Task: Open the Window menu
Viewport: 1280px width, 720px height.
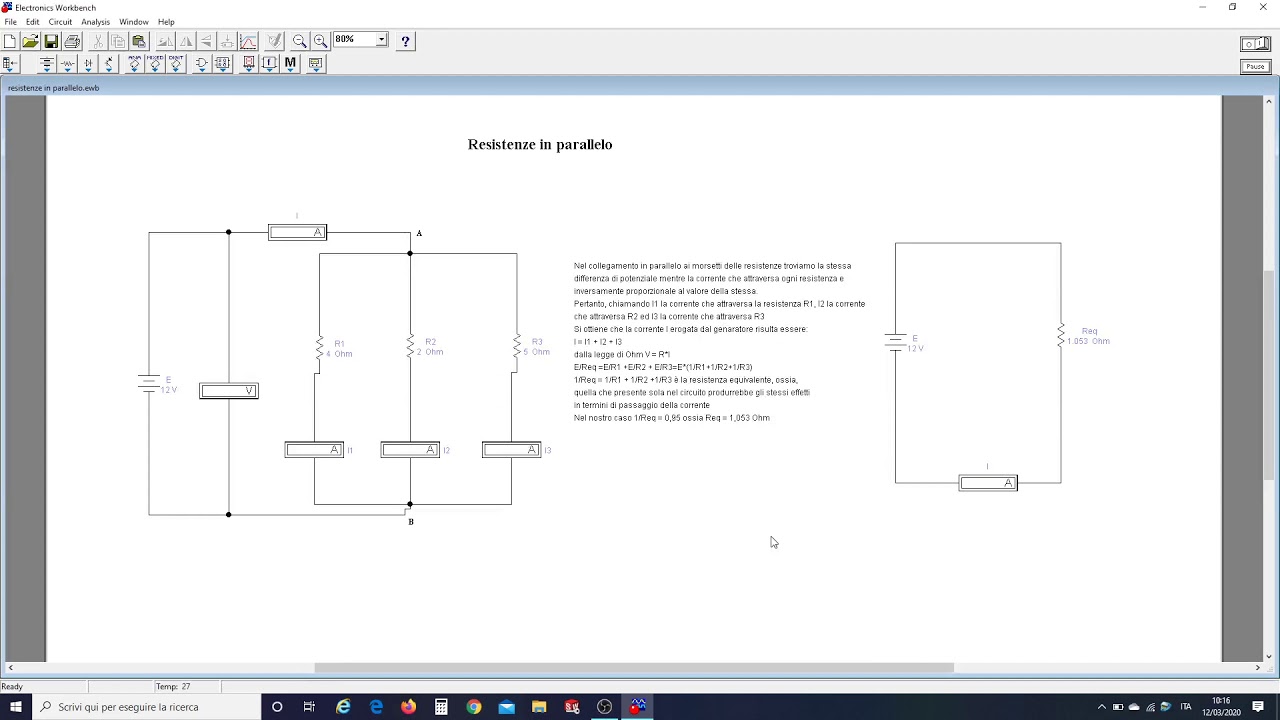Action: (134, 22)
